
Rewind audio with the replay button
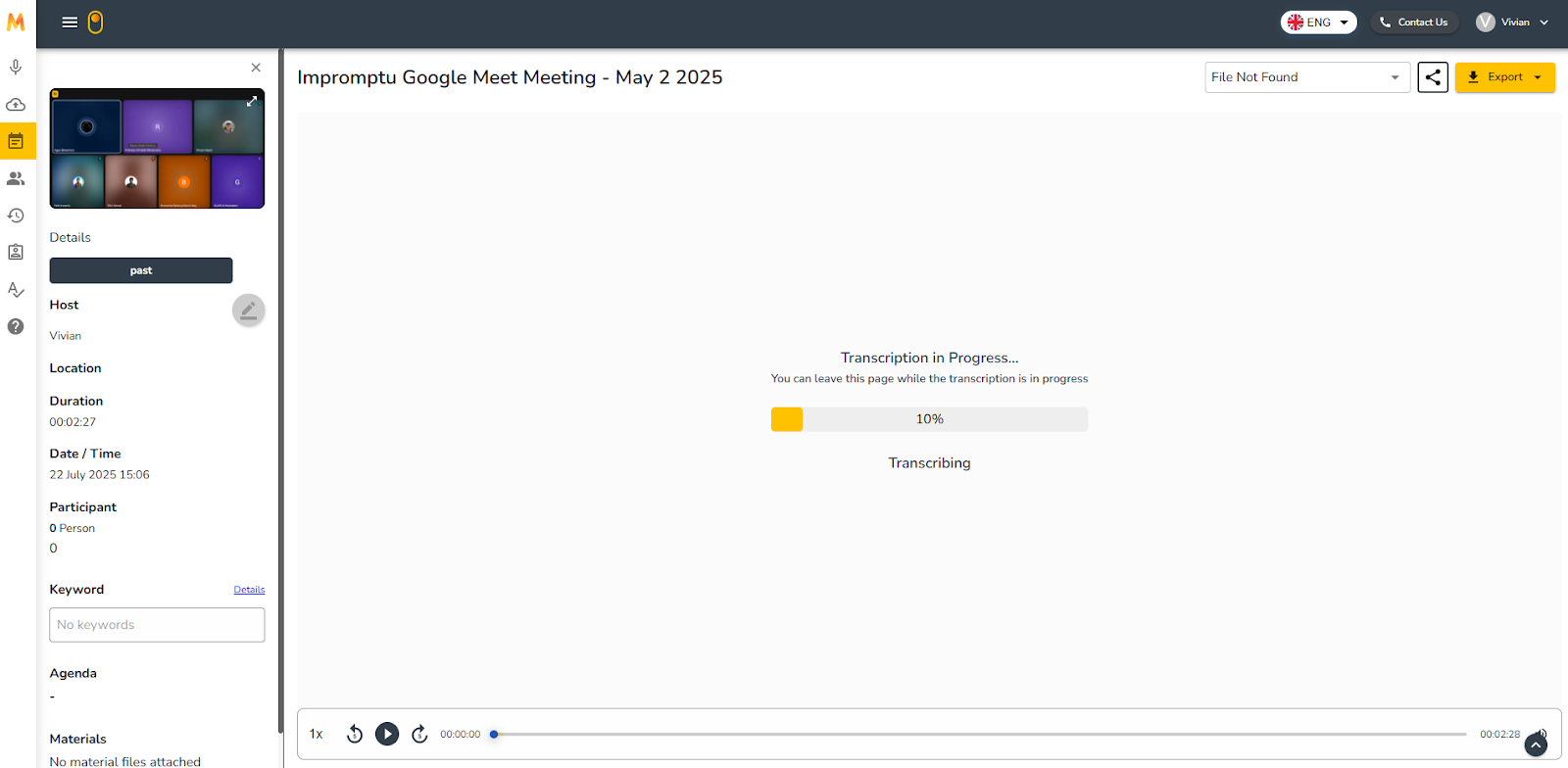coord(355,734)
